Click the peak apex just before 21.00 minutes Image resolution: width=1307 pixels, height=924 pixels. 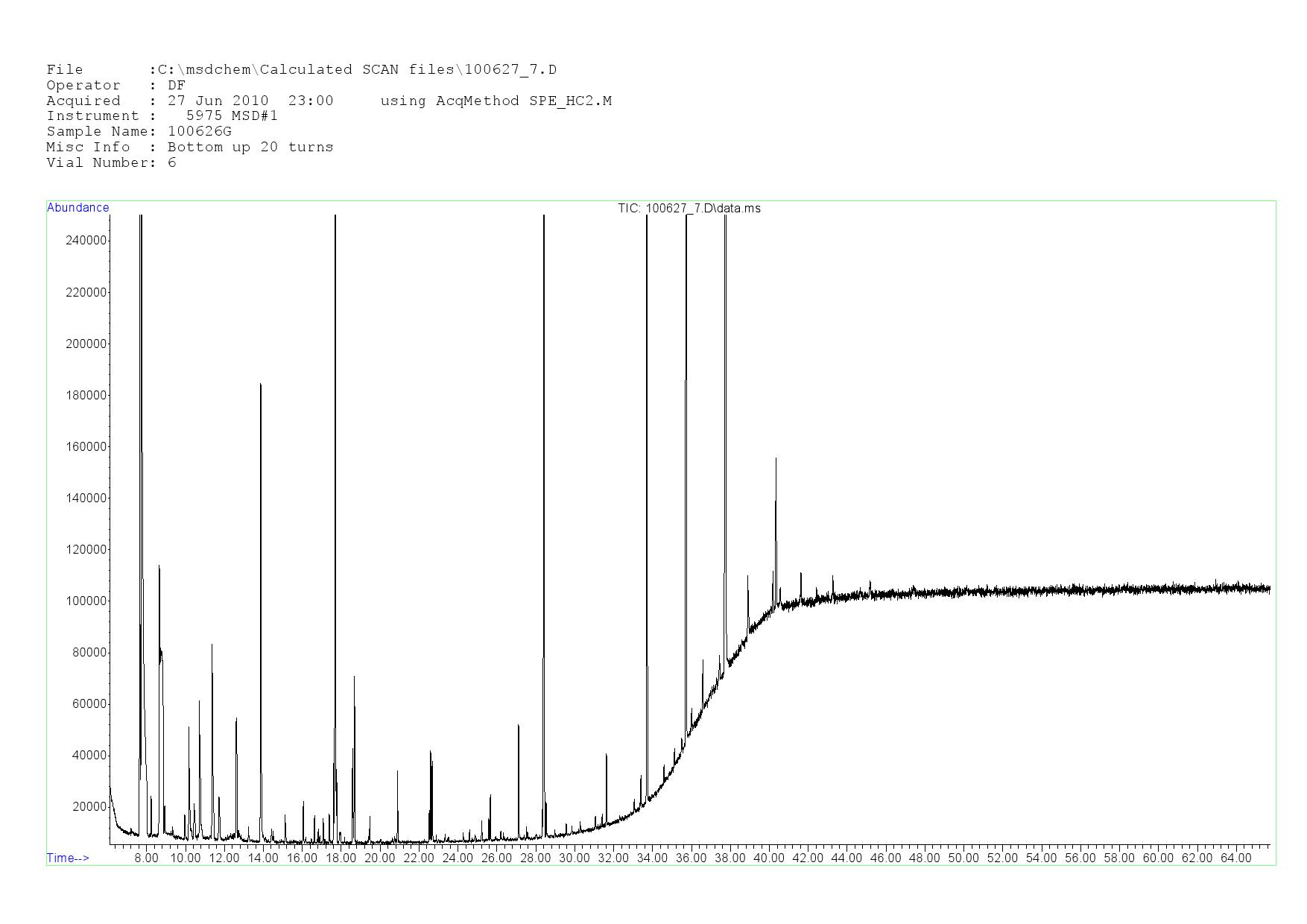397,771
